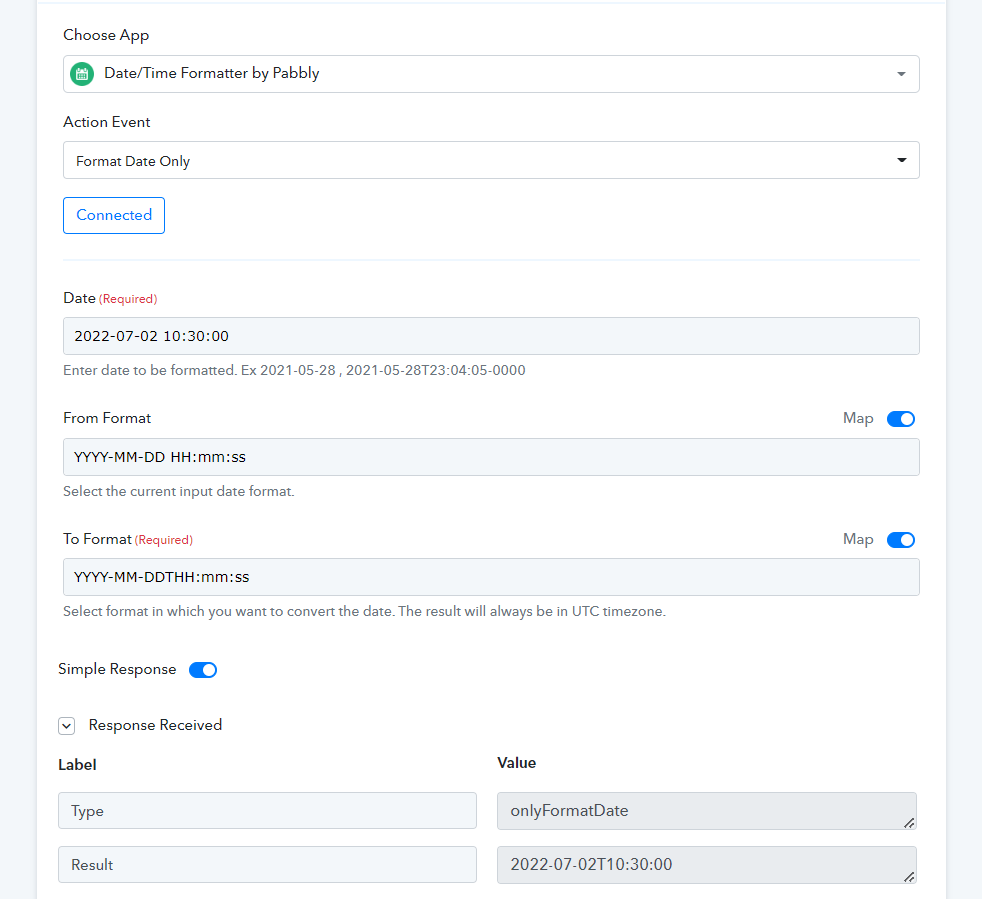Toggle the Map switch for From Format
The width and height of the screenshot is (982, 899).
tap(901, 418)
